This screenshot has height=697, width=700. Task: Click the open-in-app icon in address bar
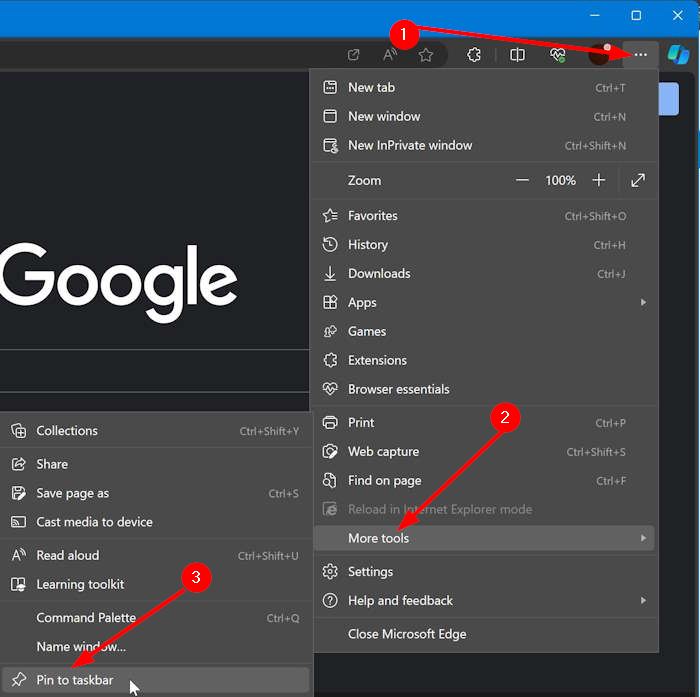pos(353,55)
